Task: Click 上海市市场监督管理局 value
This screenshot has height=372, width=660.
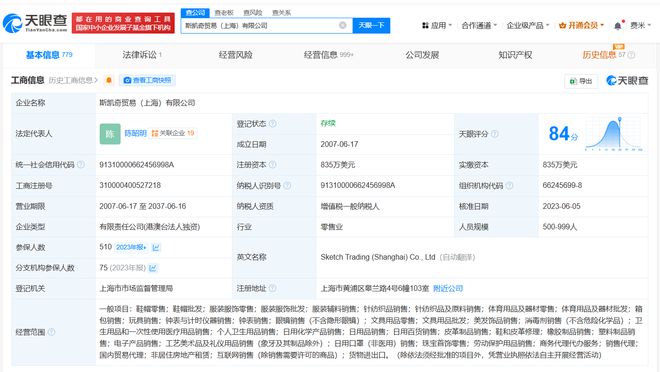Action: click(x=136, y=288)
